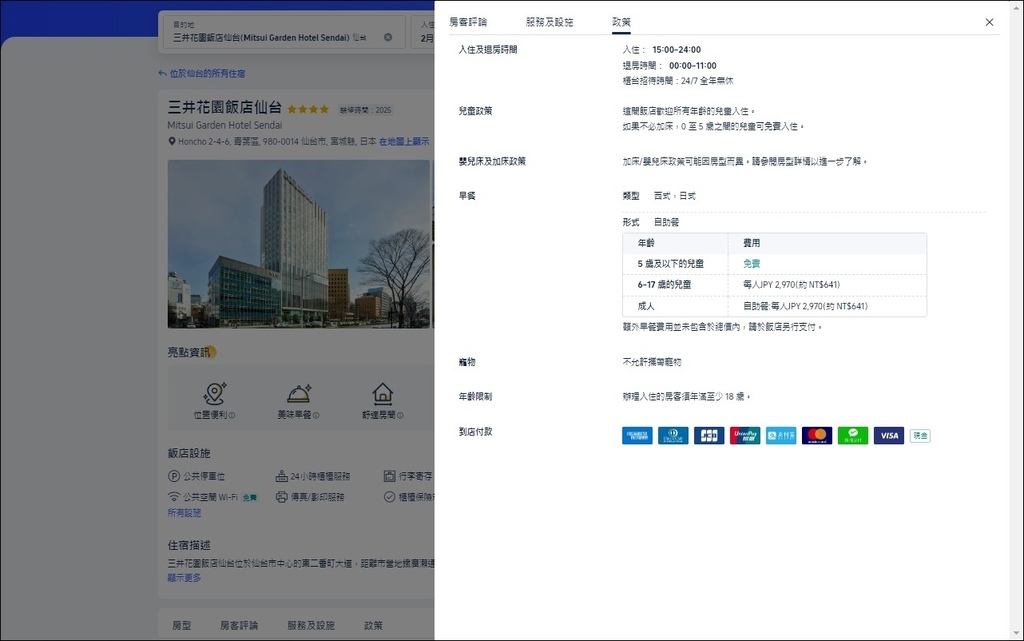
Task: Click the 行李寄存 luggage storage icon
Action: click(x=389, y=476)
